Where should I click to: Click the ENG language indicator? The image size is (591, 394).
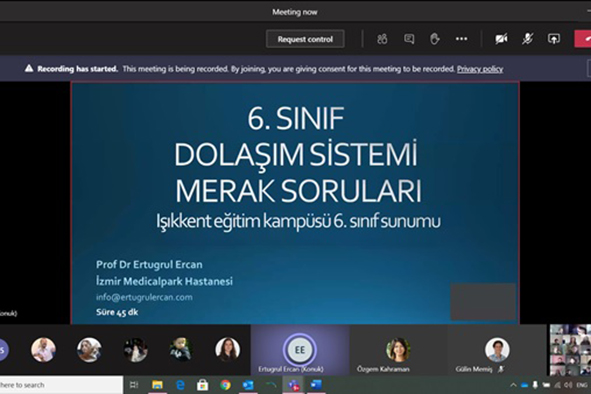coord(582,385)
